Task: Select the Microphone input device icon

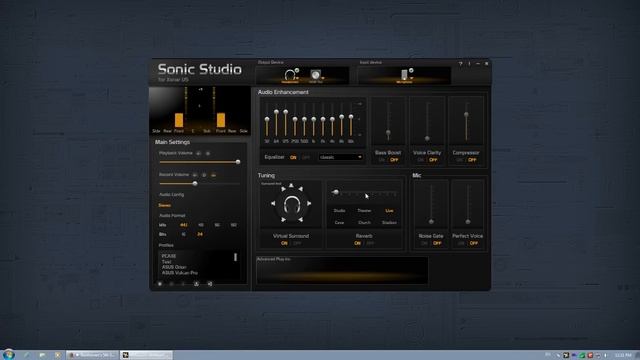Action: tap(404, 74)
